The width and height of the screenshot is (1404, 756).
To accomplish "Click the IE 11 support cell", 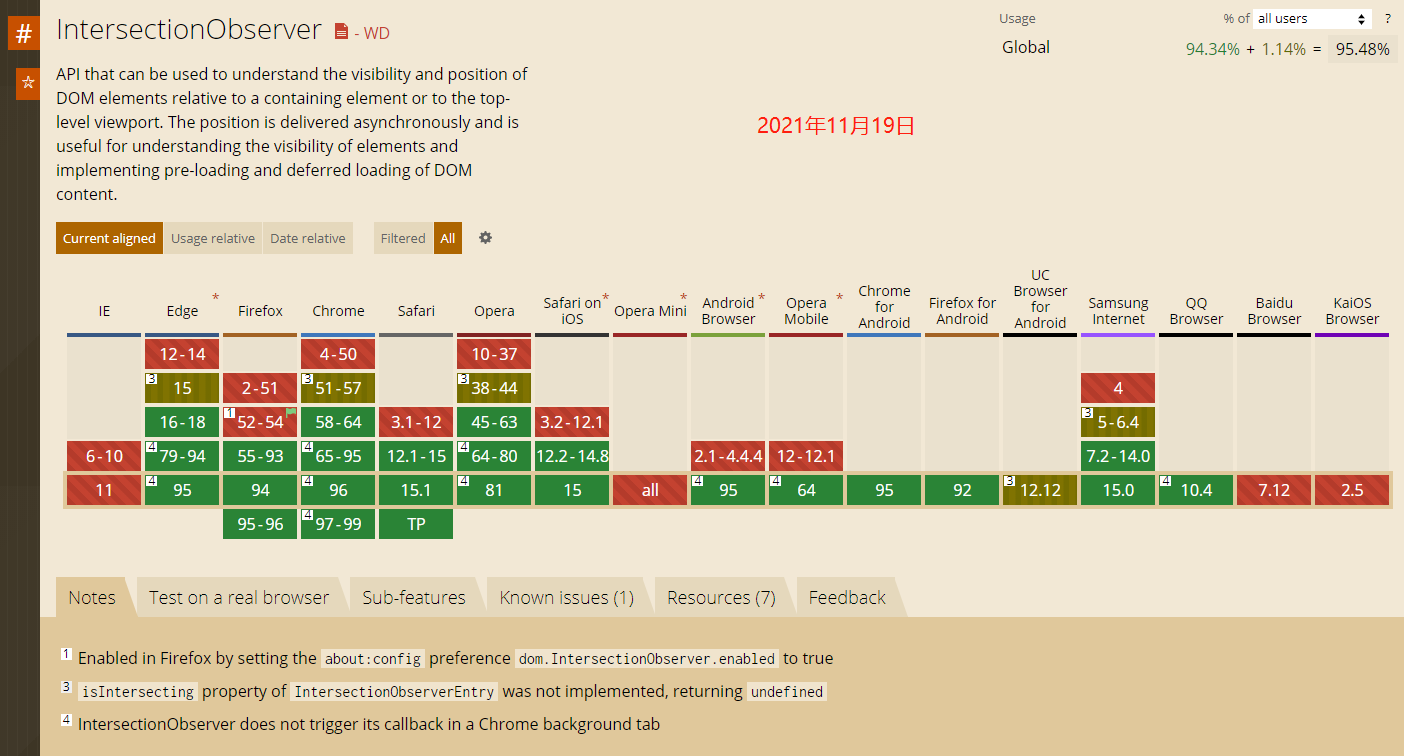I will click(104, 490).
